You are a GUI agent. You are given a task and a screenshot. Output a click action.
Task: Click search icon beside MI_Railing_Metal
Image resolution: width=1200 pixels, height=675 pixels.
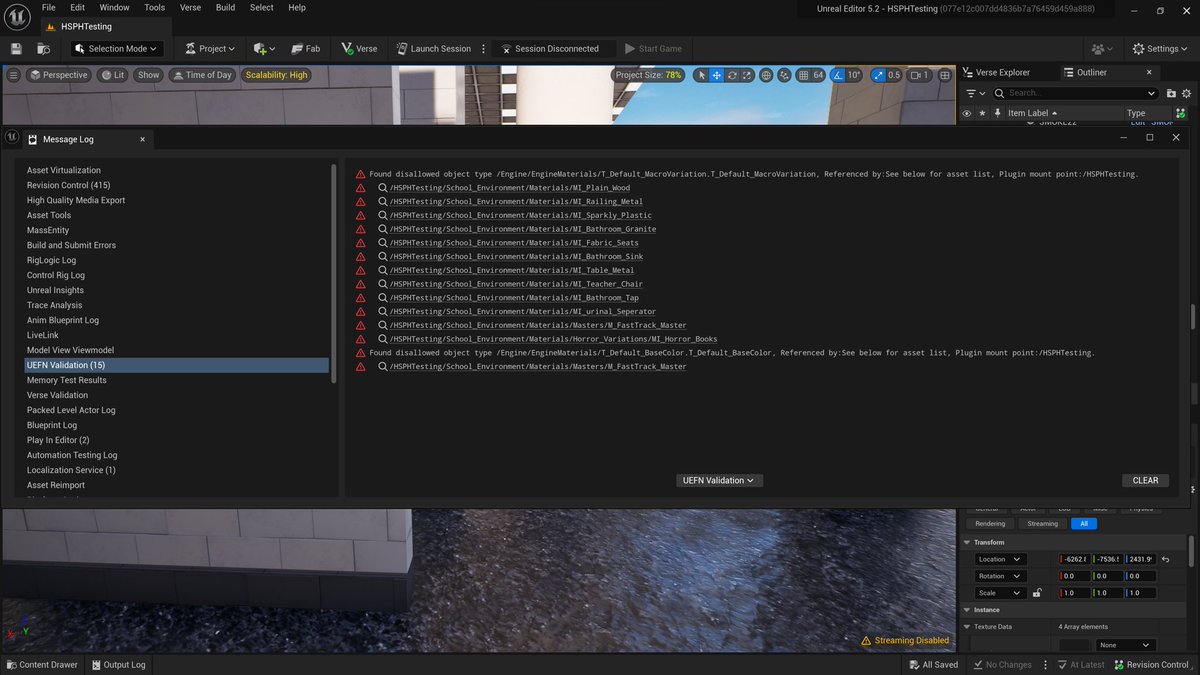(383, 202)
